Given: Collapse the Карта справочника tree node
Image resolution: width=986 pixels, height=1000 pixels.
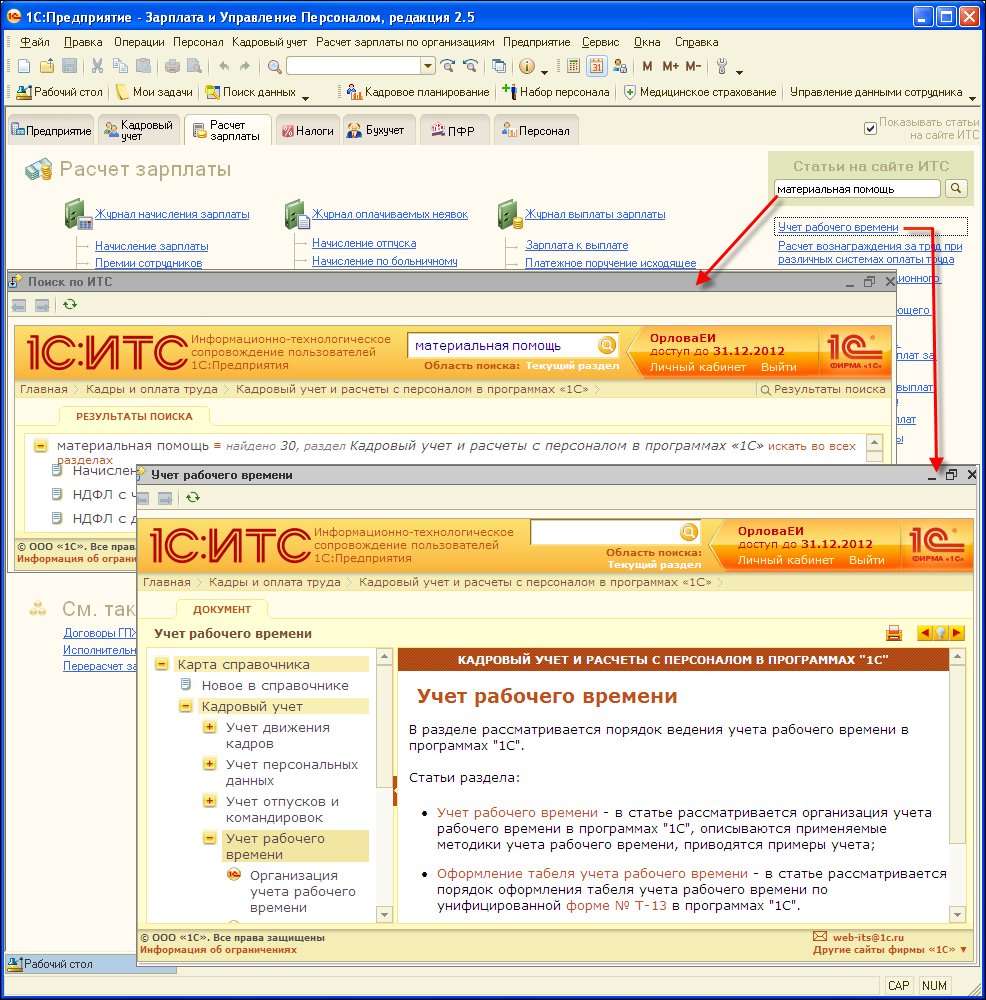Looking at the screenshot, I should 162,664.
